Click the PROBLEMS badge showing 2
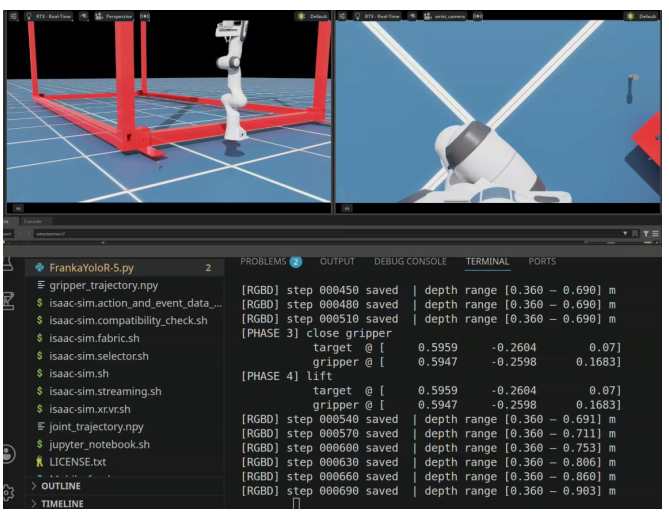Image resolution: width=669 pixels, height=515 pixels. tap(296, 262)
